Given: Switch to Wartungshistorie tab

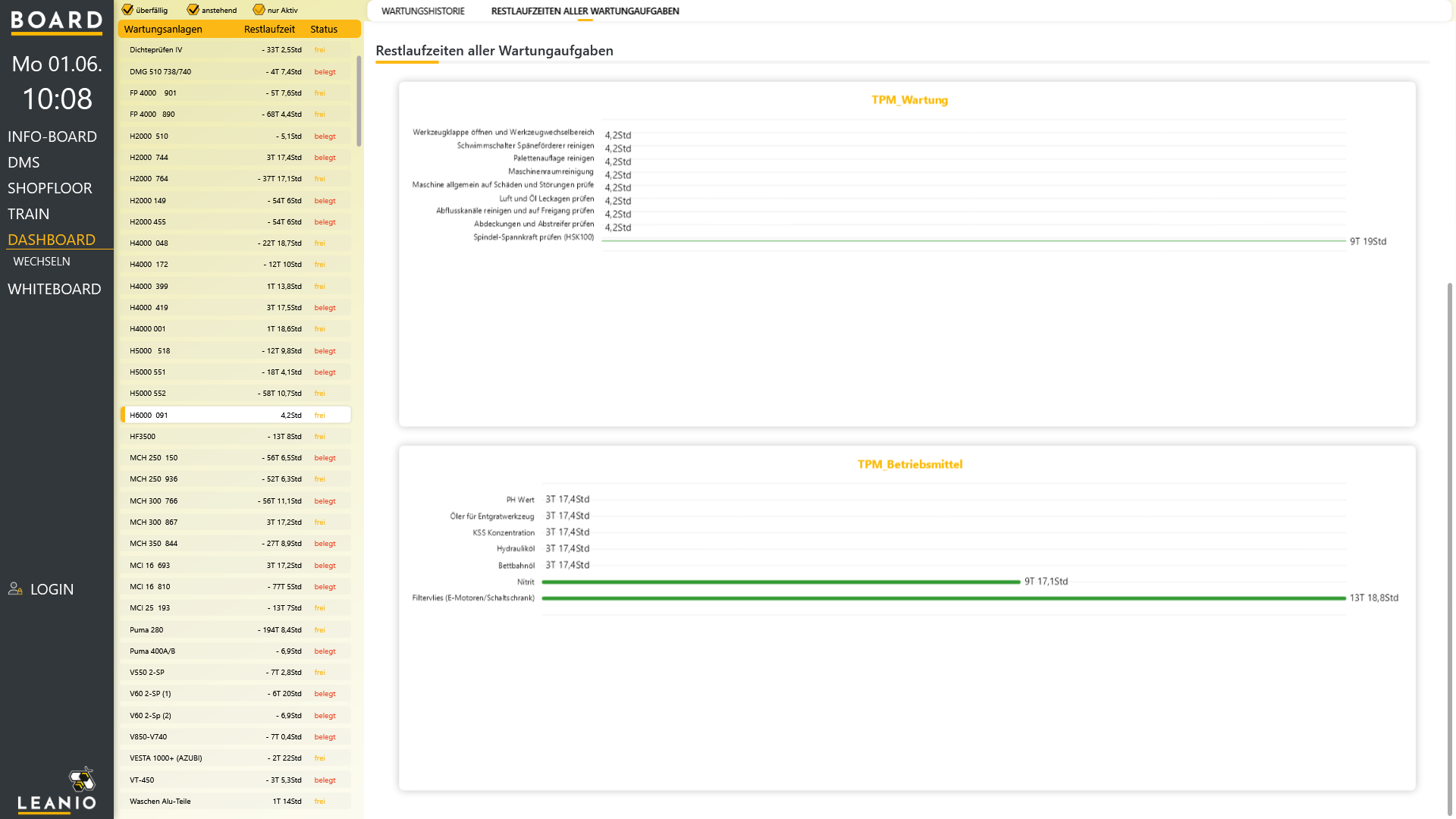Looking at the screenshot, I should 423,11.
